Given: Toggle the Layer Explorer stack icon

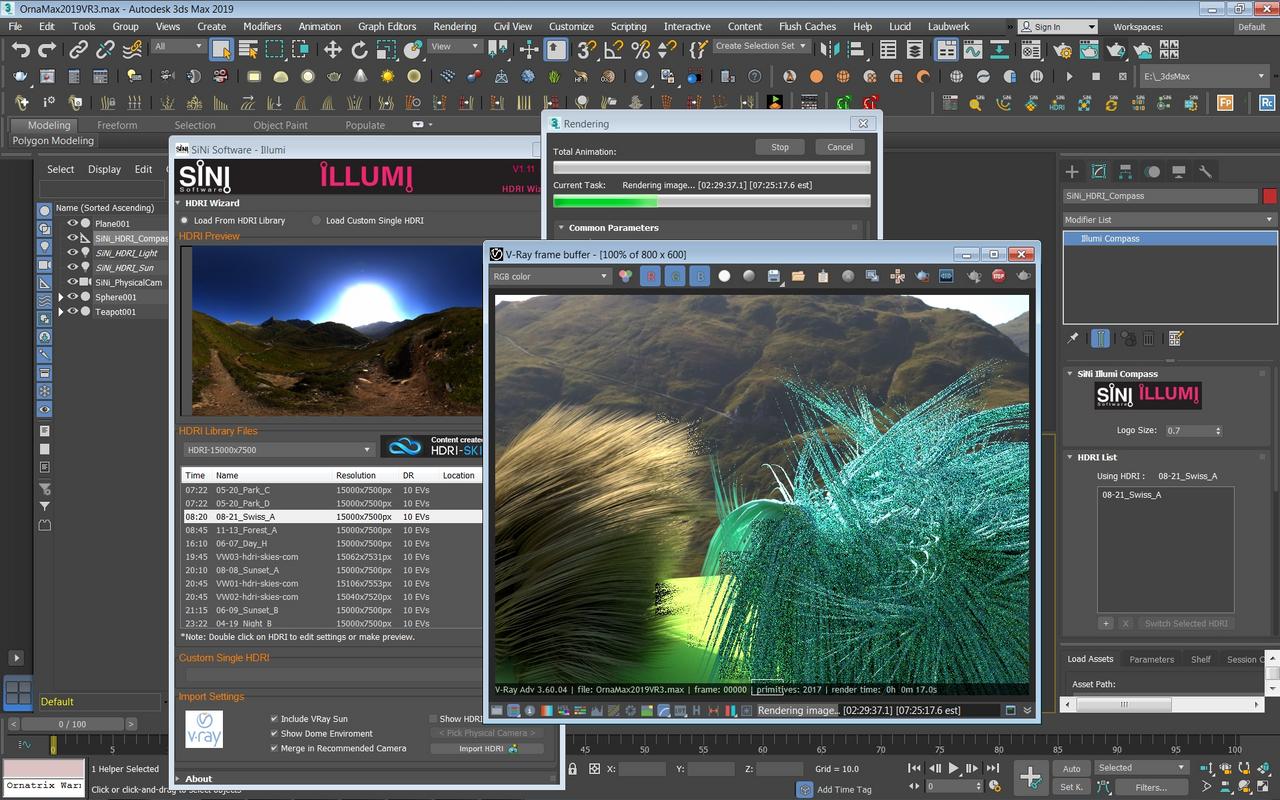Looking at the screenshot, I should 915,49.
